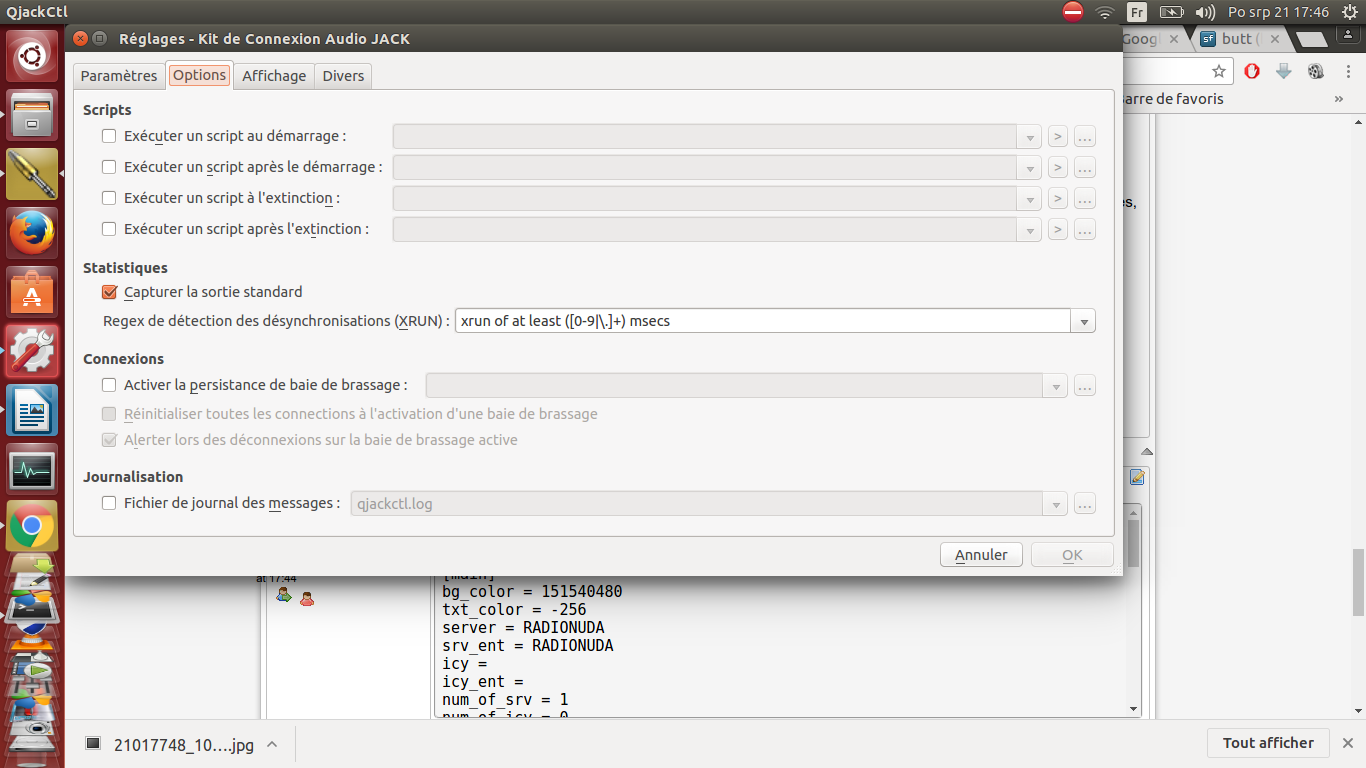
Task: Click the QjackCtl audio jack dock icon
Action: (x=33, y=174)
